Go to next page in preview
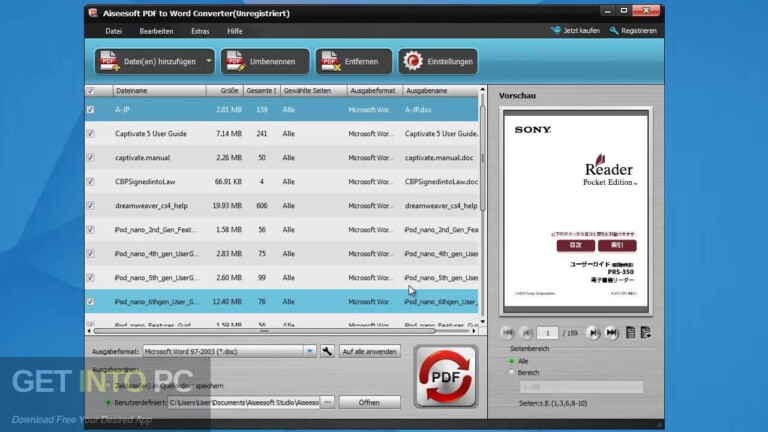The image size is (768, 432). click(x=593, y=333)
